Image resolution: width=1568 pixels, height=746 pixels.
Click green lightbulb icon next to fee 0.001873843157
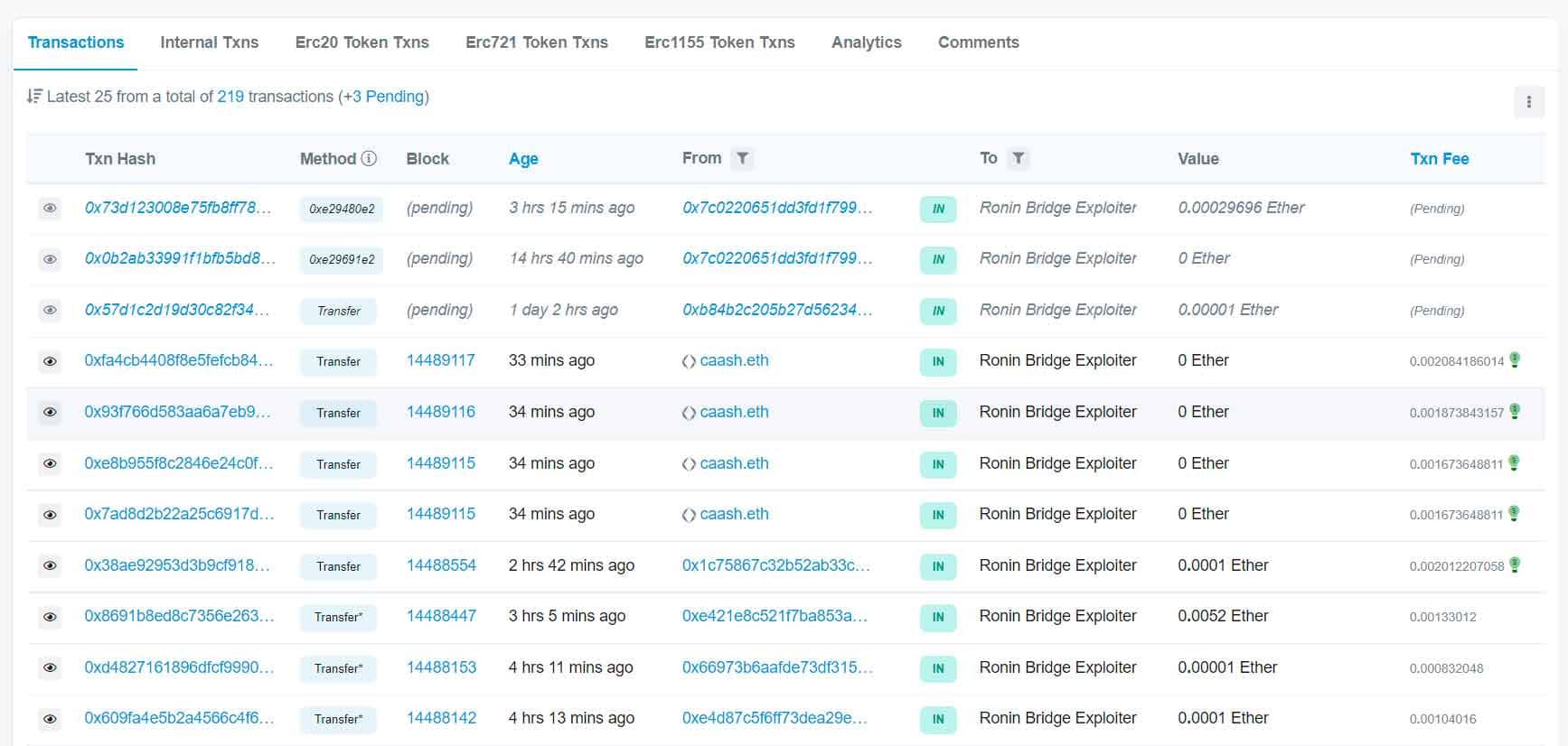tap(1515, 411)
